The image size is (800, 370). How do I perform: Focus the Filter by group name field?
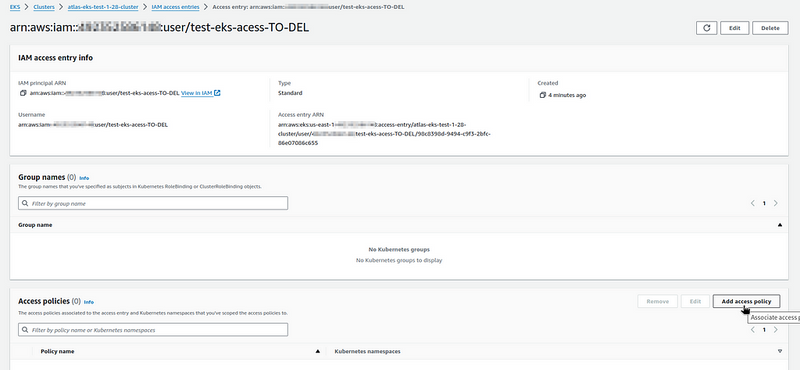153,203
